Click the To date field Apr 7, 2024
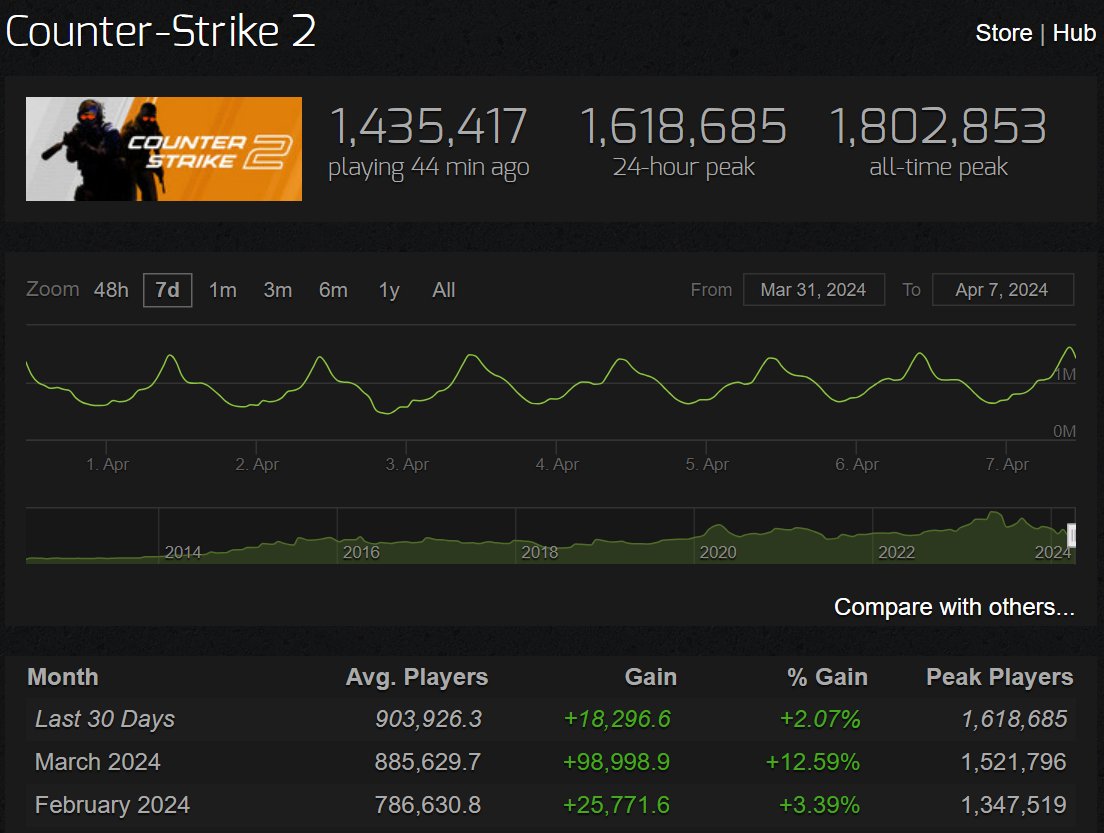1104x833 pixels. tap(1003, 289)
